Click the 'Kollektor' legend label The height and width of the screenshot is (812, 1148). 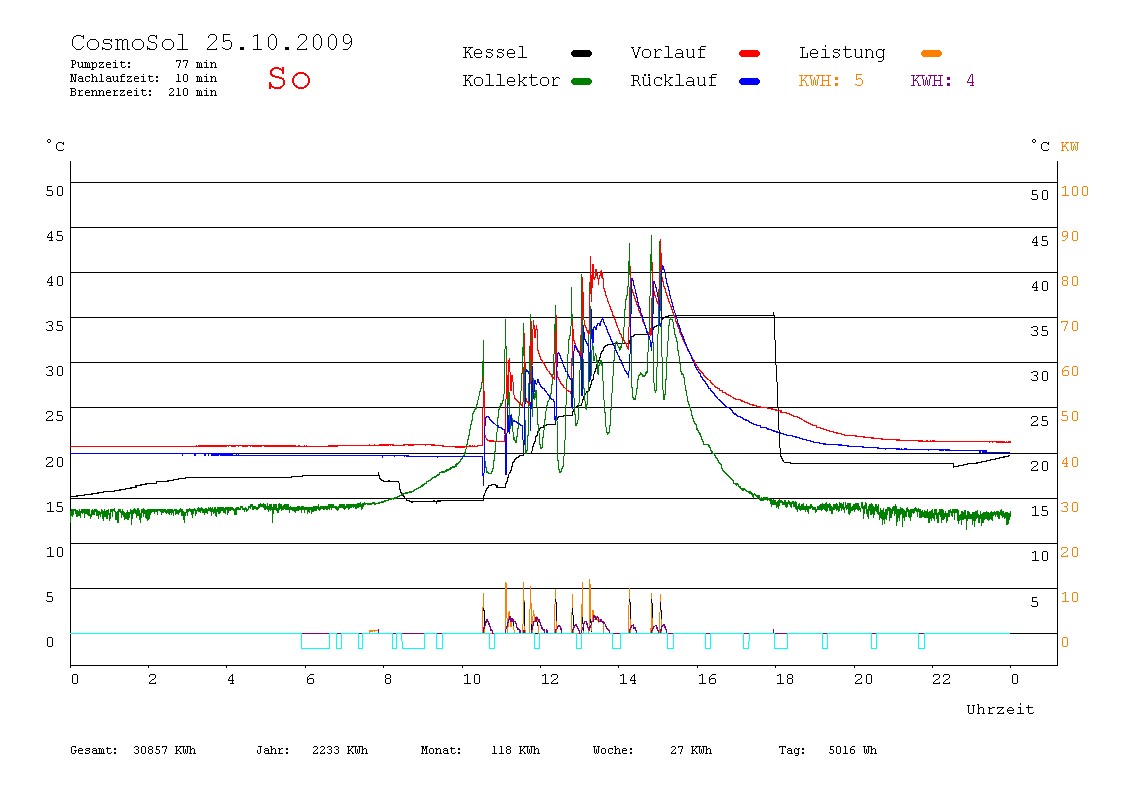pos(511,81)
